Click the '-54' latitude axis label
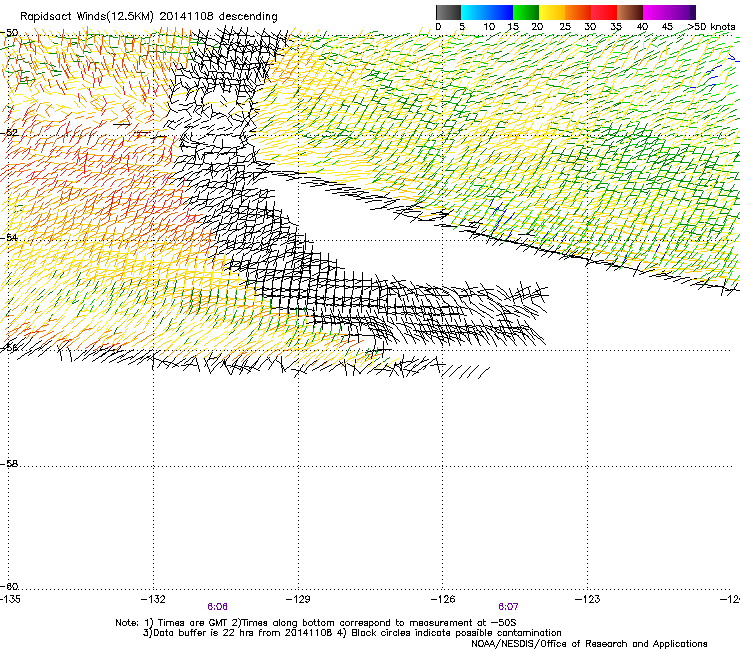This screenshot has height=650, width=740. click(9, 237)
